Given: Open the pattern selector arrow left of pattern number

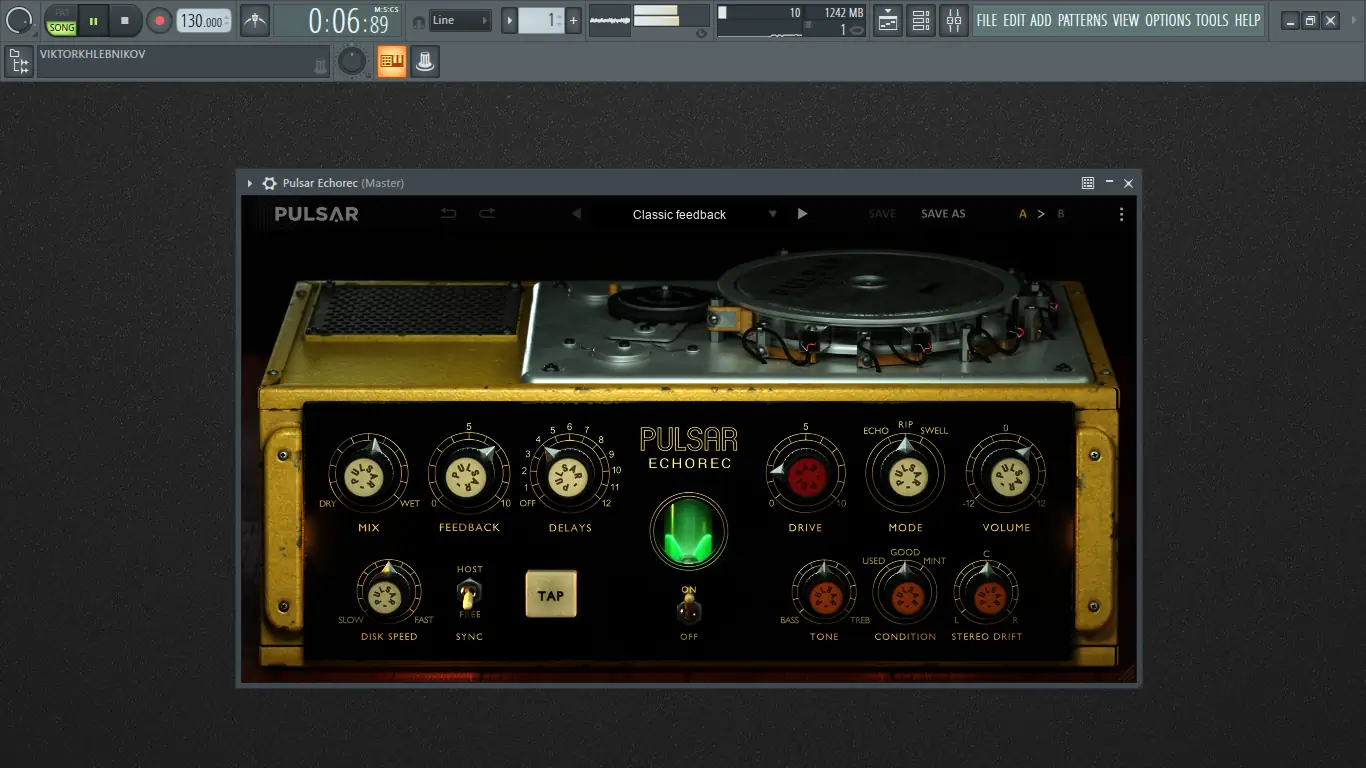Looking at the screenshot, I should point(509,20).
